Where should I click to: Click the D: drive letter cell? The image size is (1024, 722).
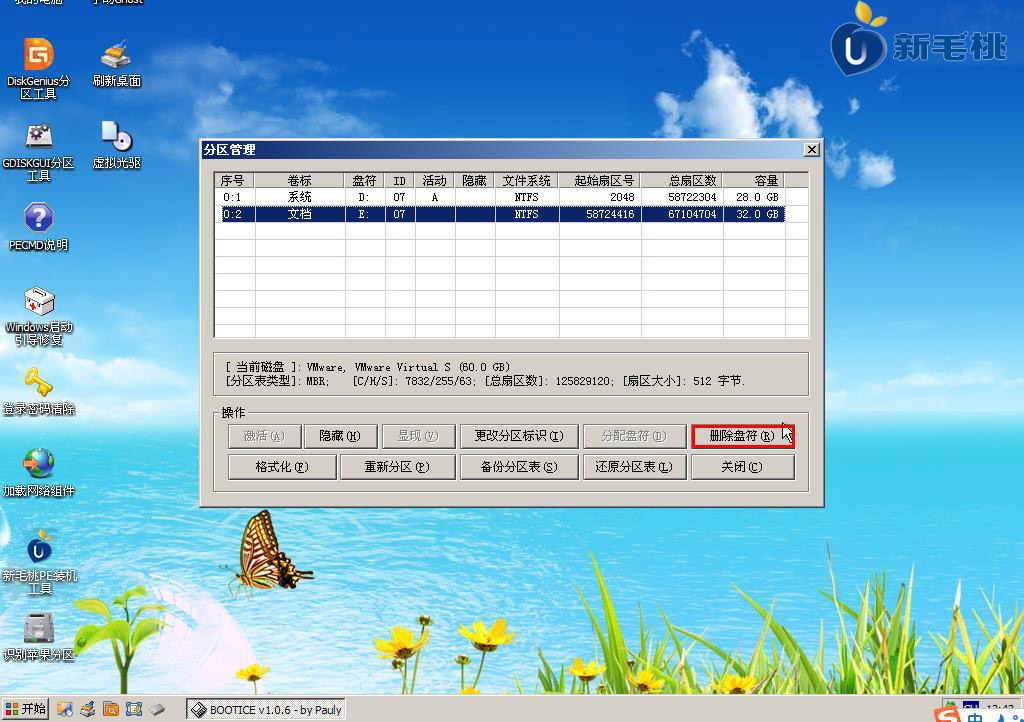(364, 197)
